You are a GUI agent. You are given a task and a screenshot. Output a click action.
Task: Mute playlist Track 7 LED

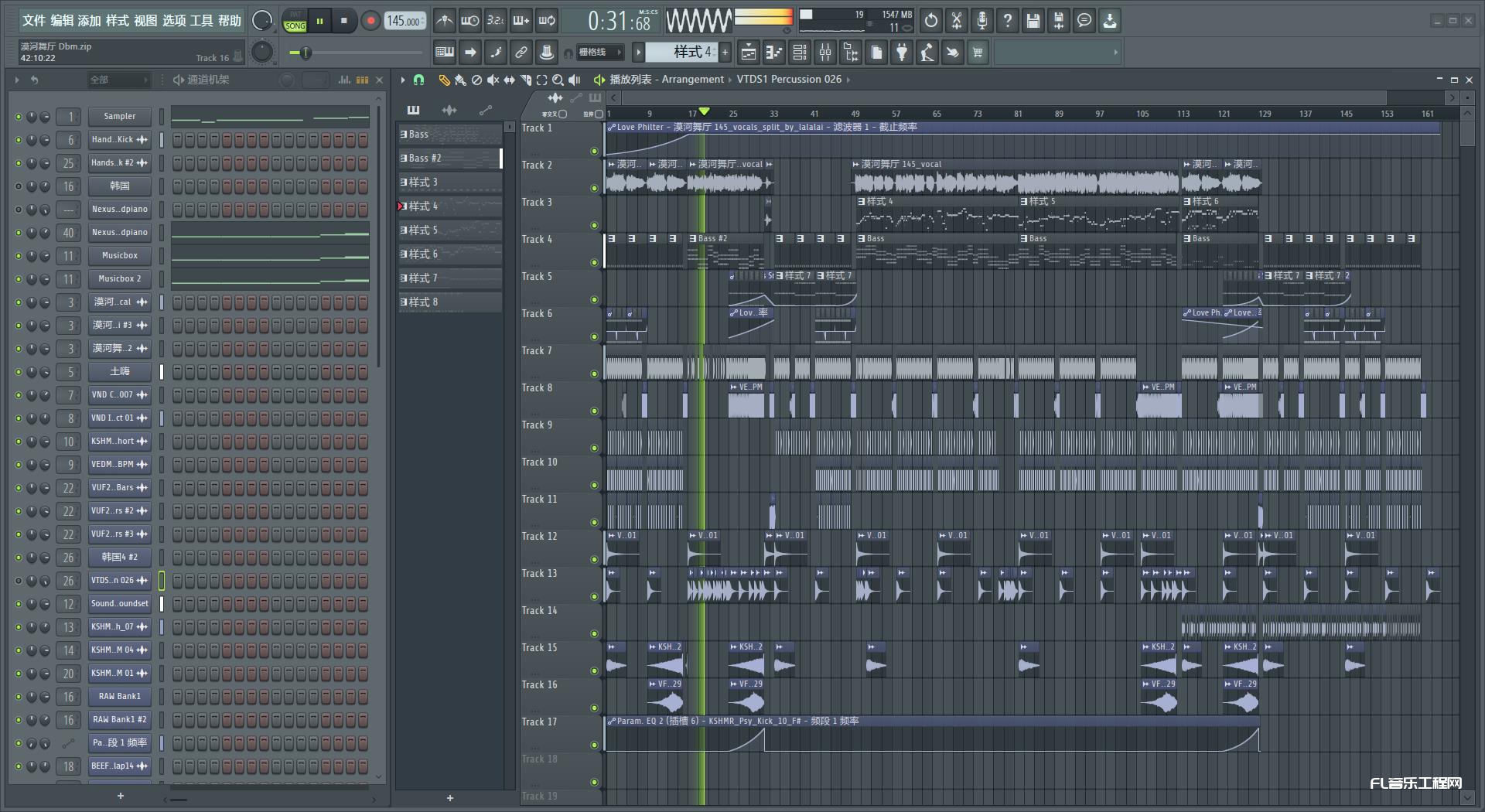pos(594,374)
